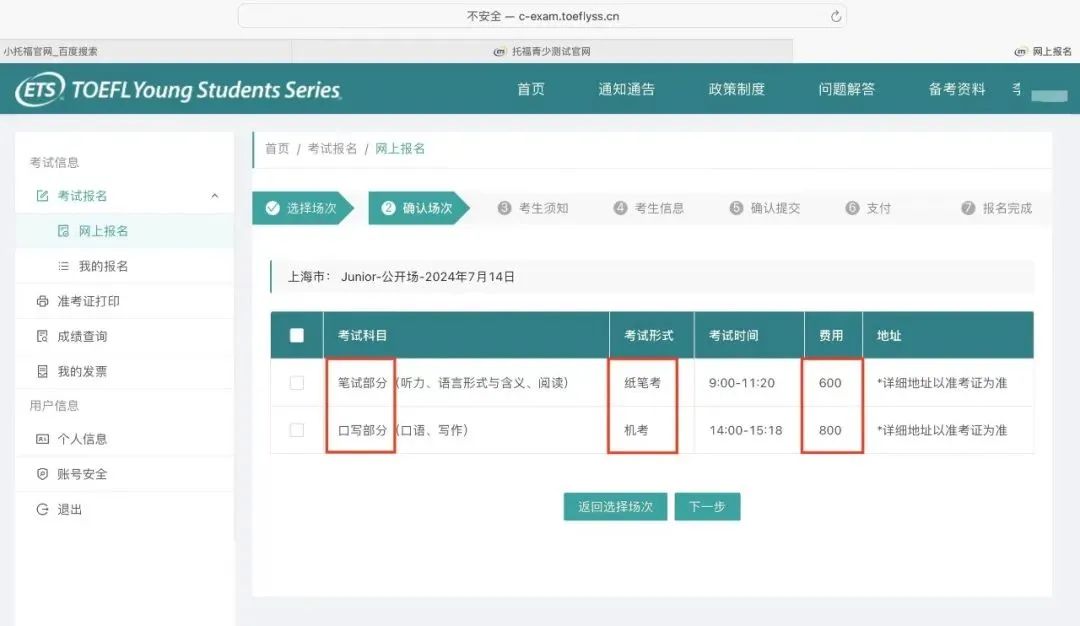Collapse the 考试报名 sidebar section chevron
The image size is (1080, 626).
(214, 196)
